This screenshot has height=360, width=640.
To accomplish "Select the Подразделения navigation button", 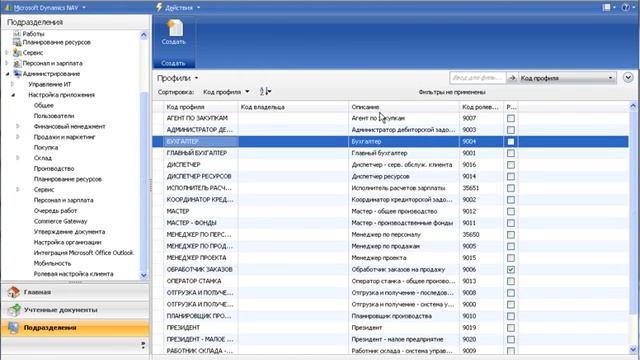I will tap(75, 328).
